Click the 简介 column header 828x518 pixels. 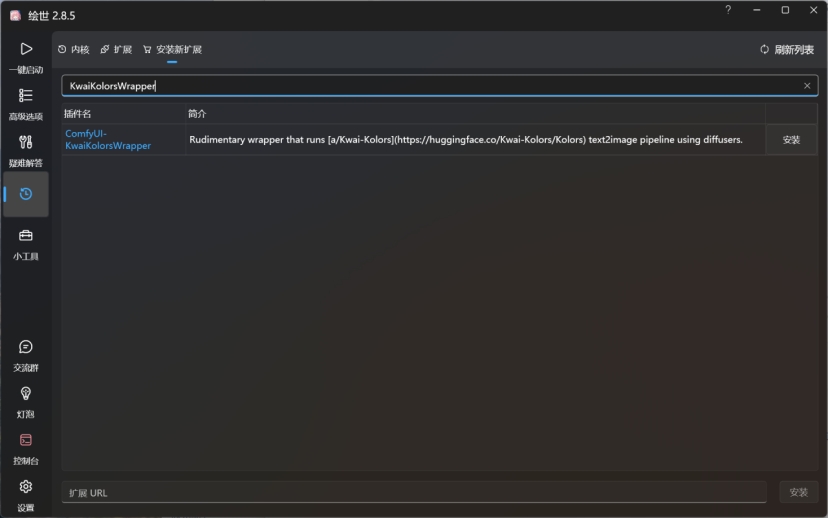pyautogui.click(x=197, y=114)
